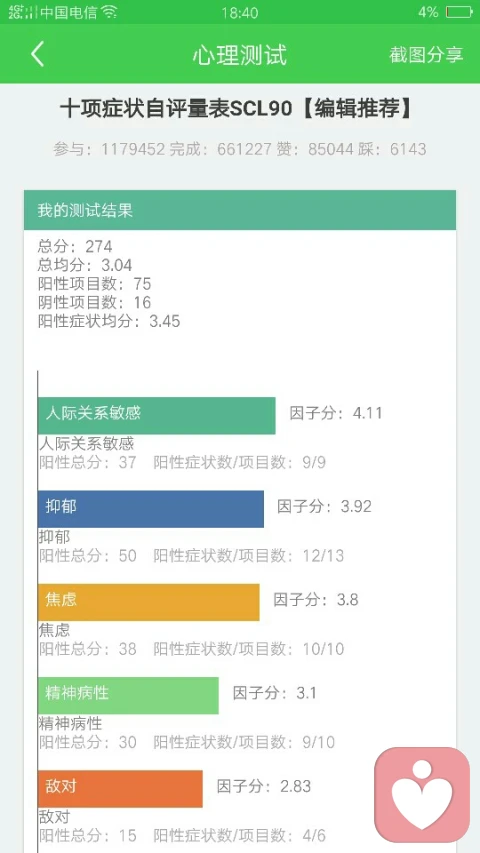Tap the yellow 焦虑 bar
Viewport: 480px width, 853px height.
pos(149,602)
